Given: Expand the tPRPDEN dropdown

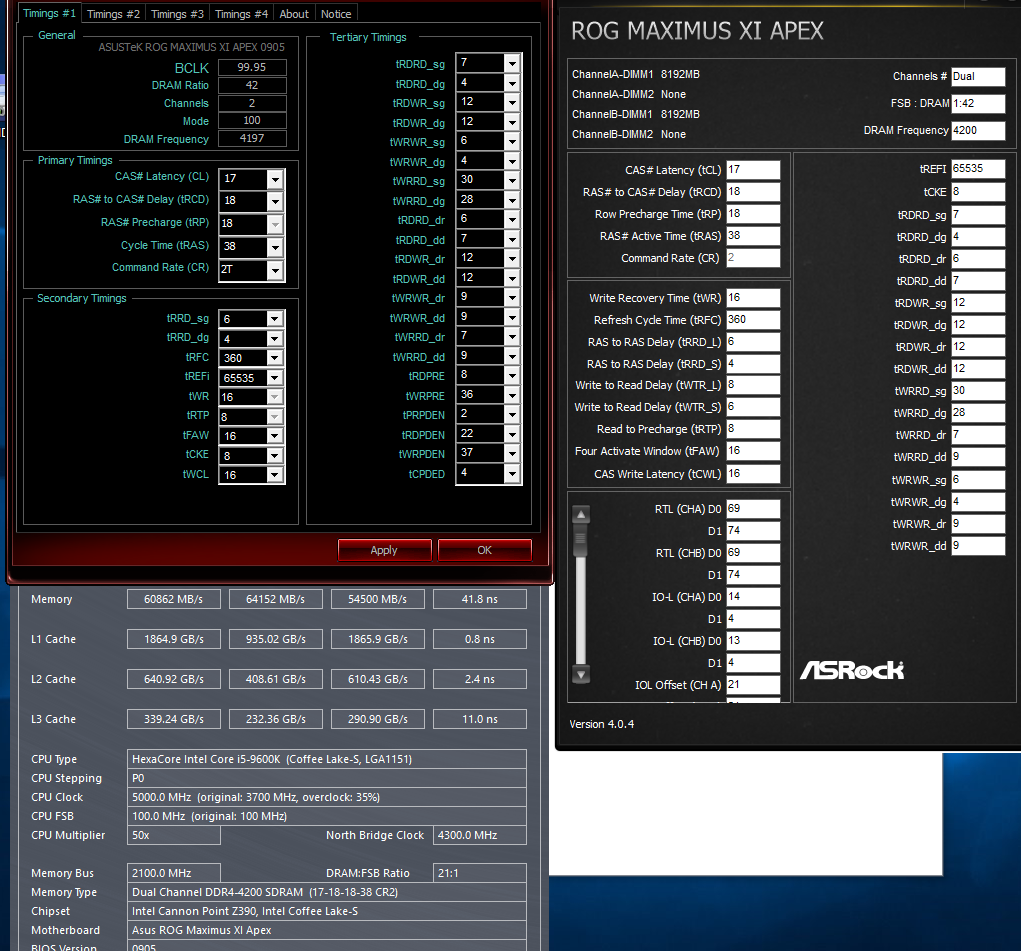Looking at the screenshot, I should click(x=512, y=414).
